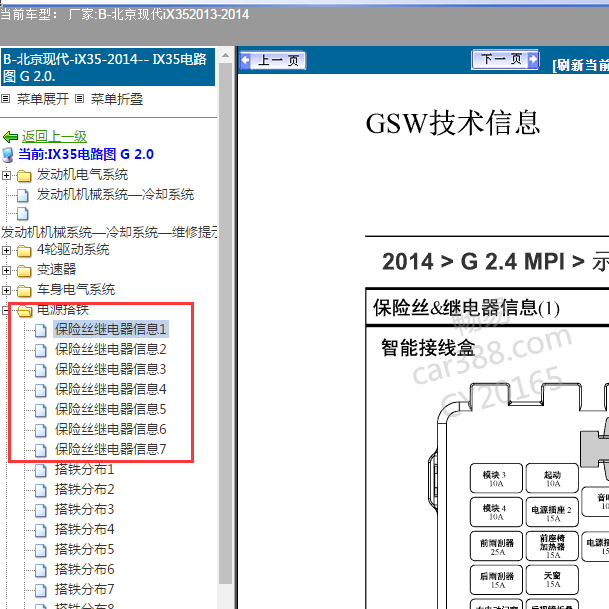Click 当前:IX35电路图 G 2.0 heading
Viewport: 609px width, 609px height.
[86, 154]
